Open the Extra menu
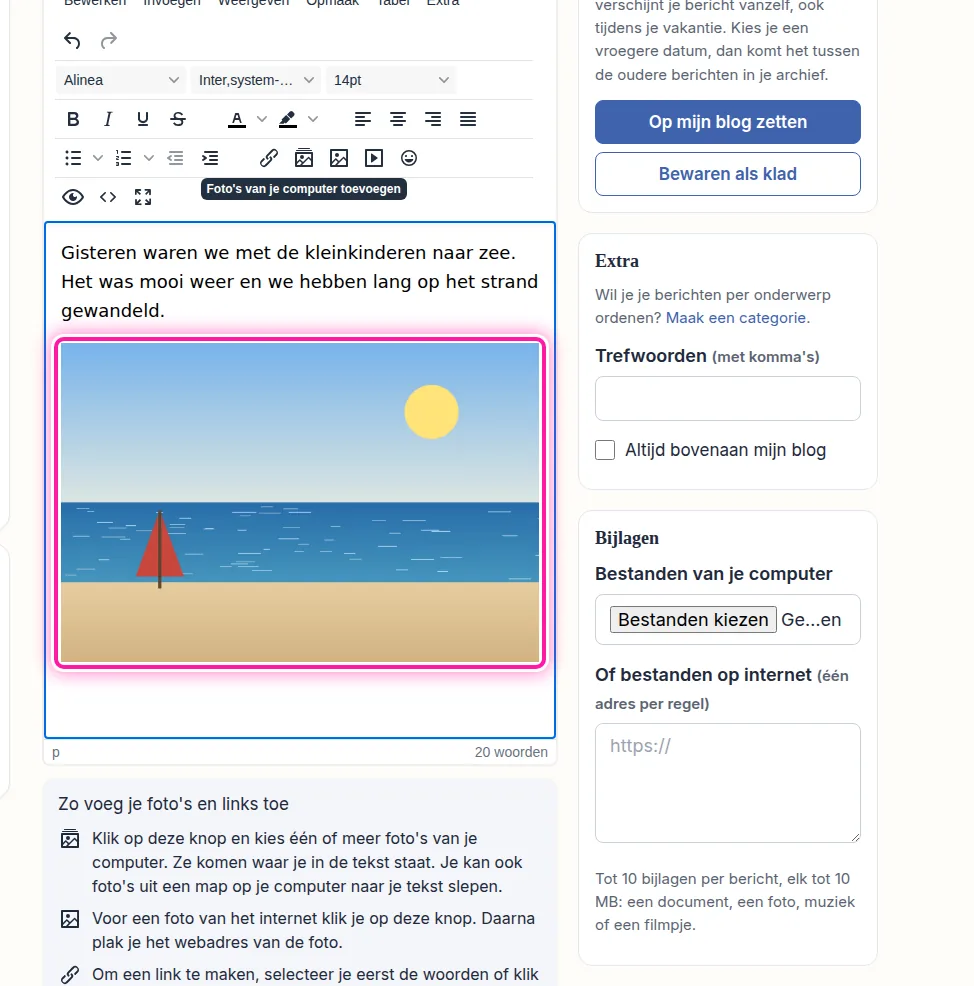Screen dimensions: 974x986 (443, 3)
